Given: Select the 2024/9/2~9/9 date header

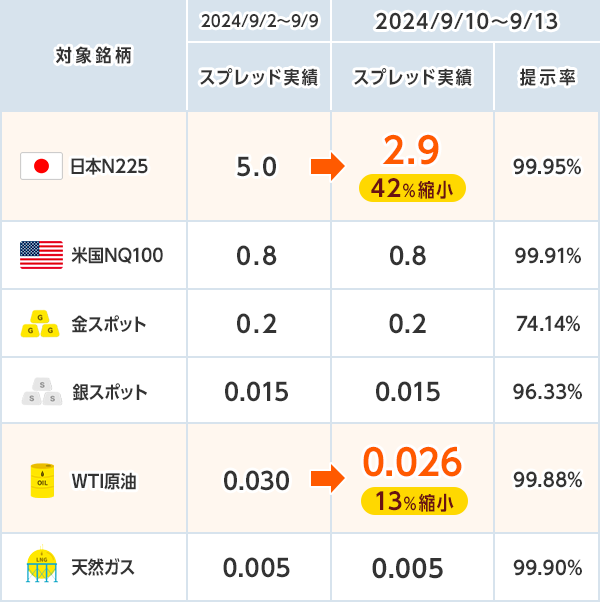Looking at the screenshot, I should tap(259, 21).
